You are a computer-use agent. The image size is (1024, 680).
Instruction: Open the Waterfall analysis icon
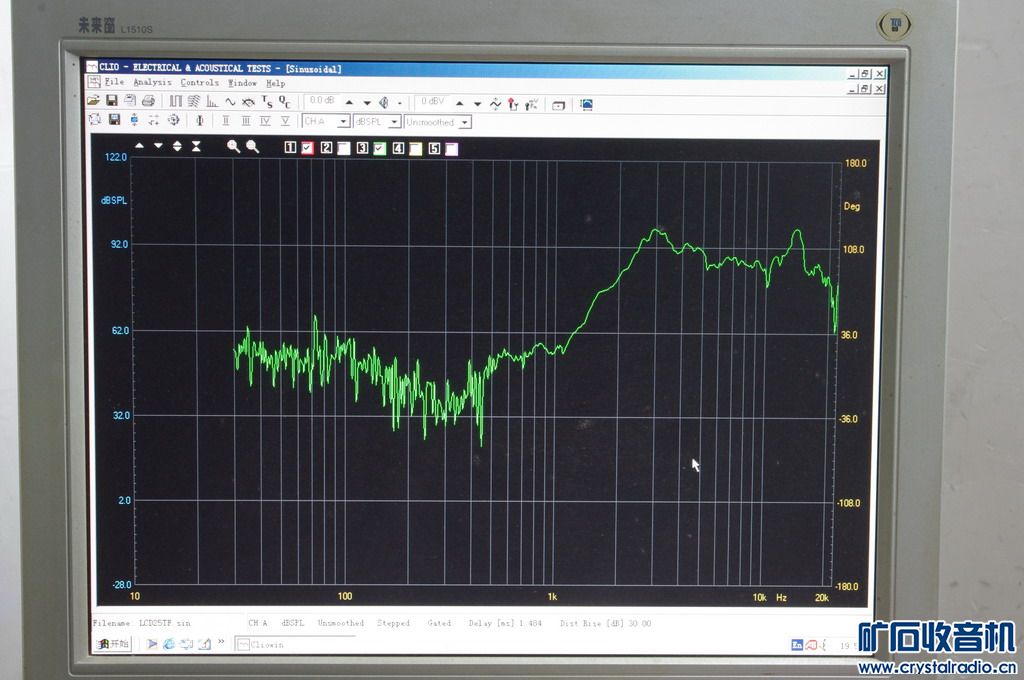194,101
